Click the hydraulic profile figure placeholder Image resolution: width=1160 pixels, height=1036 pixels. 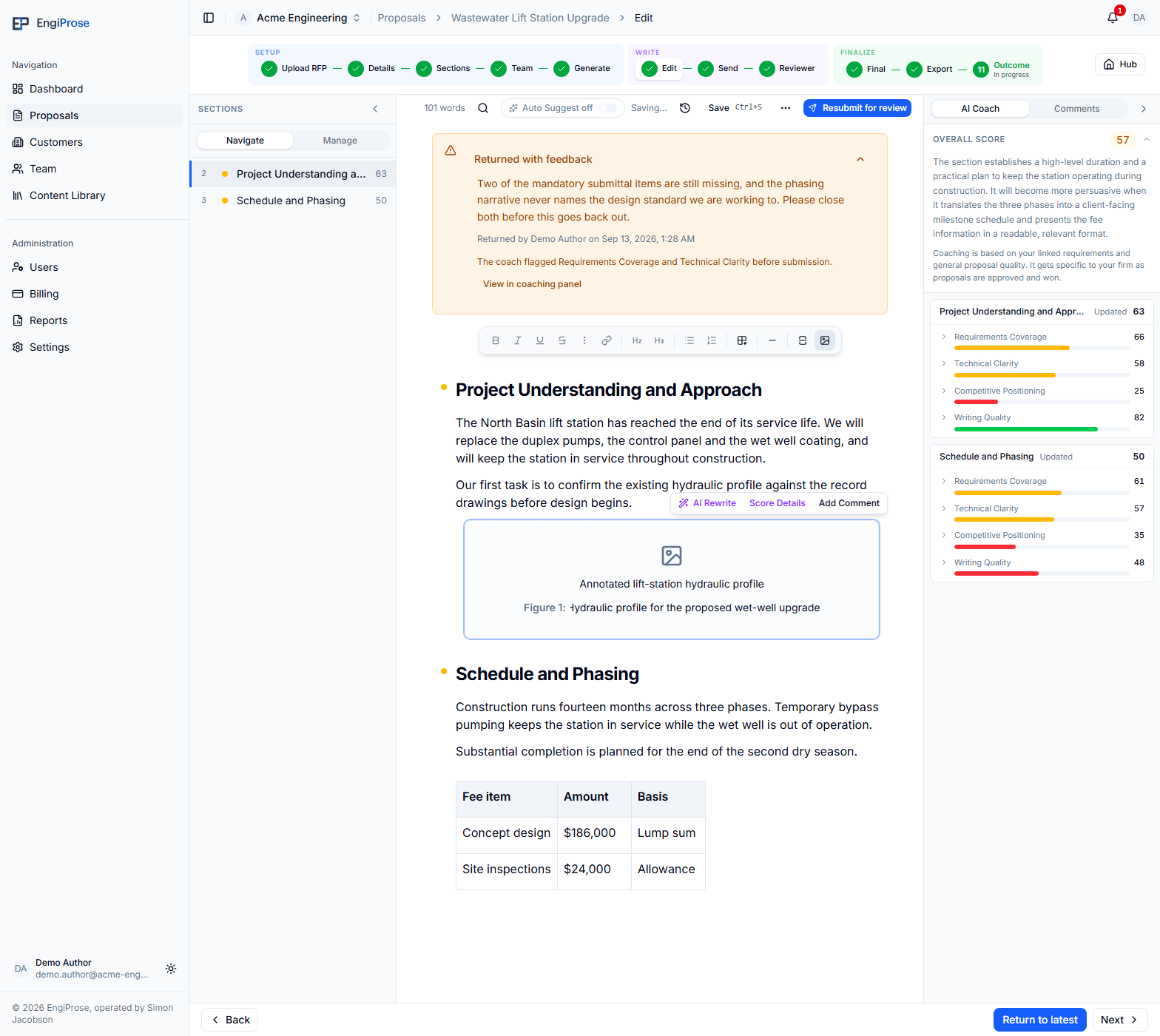pyautogui.click(x=672, y=579)
